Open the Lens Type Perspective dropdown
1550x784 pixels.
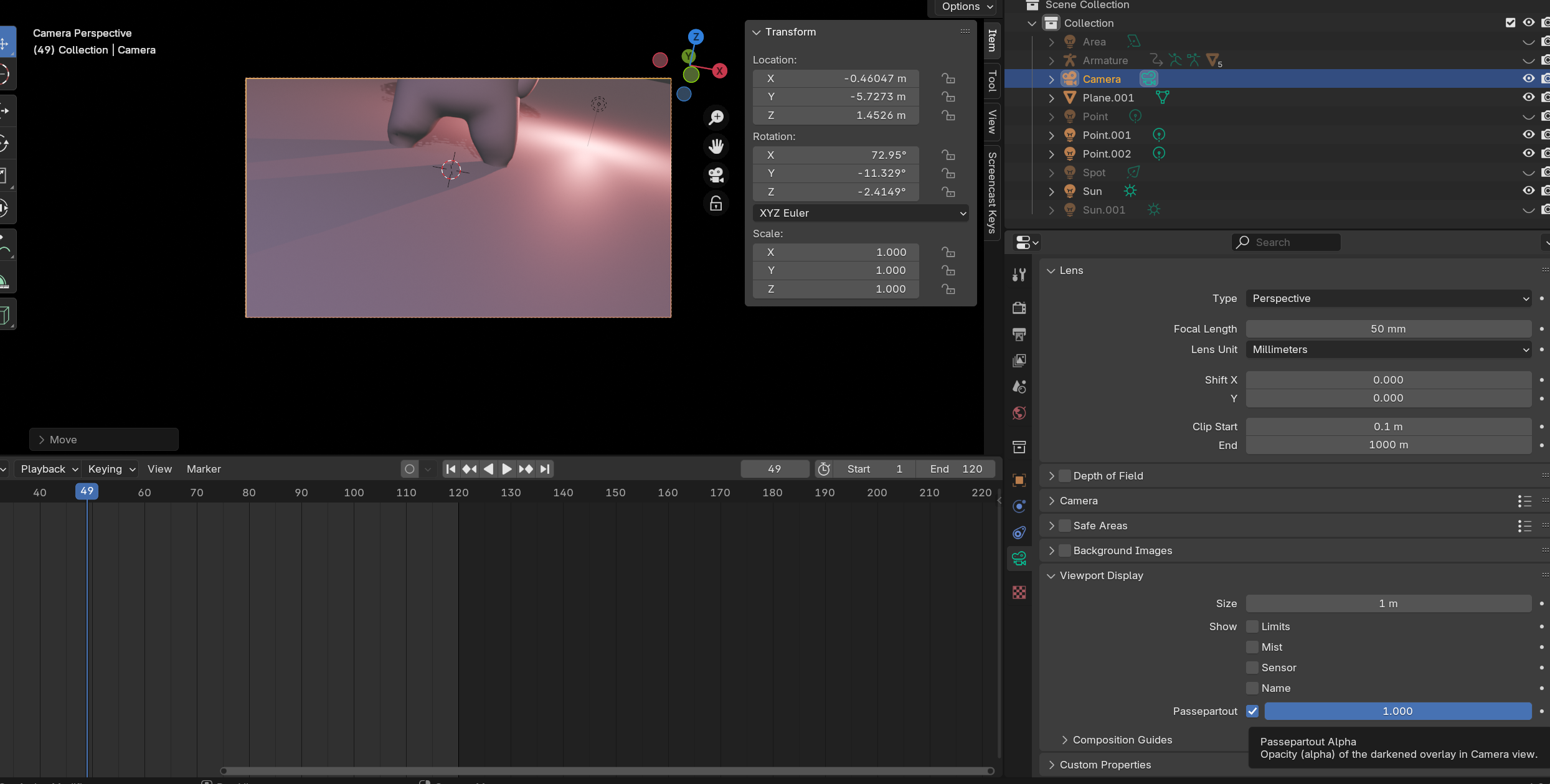coord(1388,298)
